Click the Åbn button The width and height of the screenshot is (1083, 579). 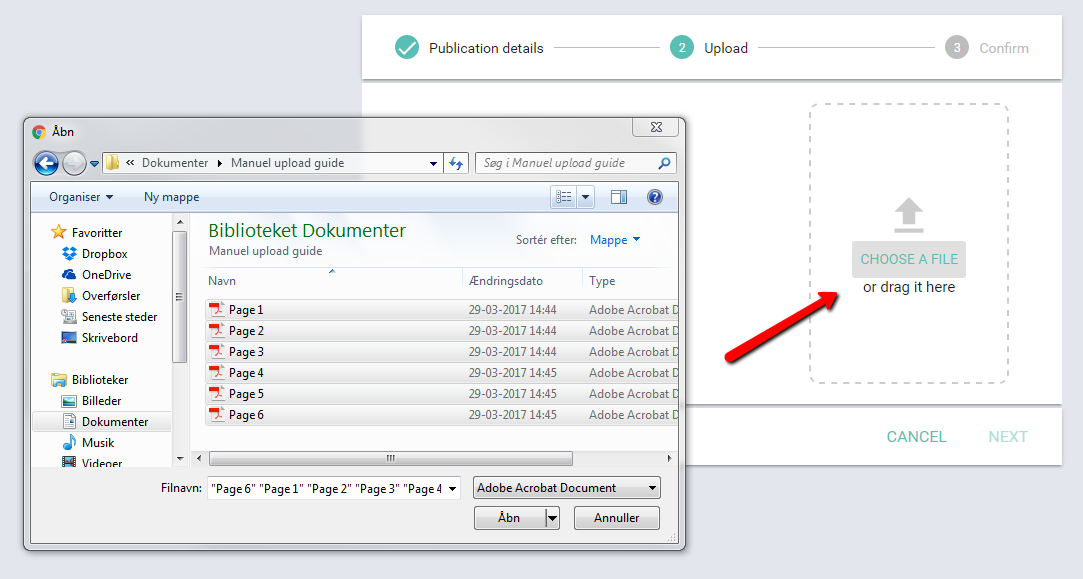coord(509,518)
